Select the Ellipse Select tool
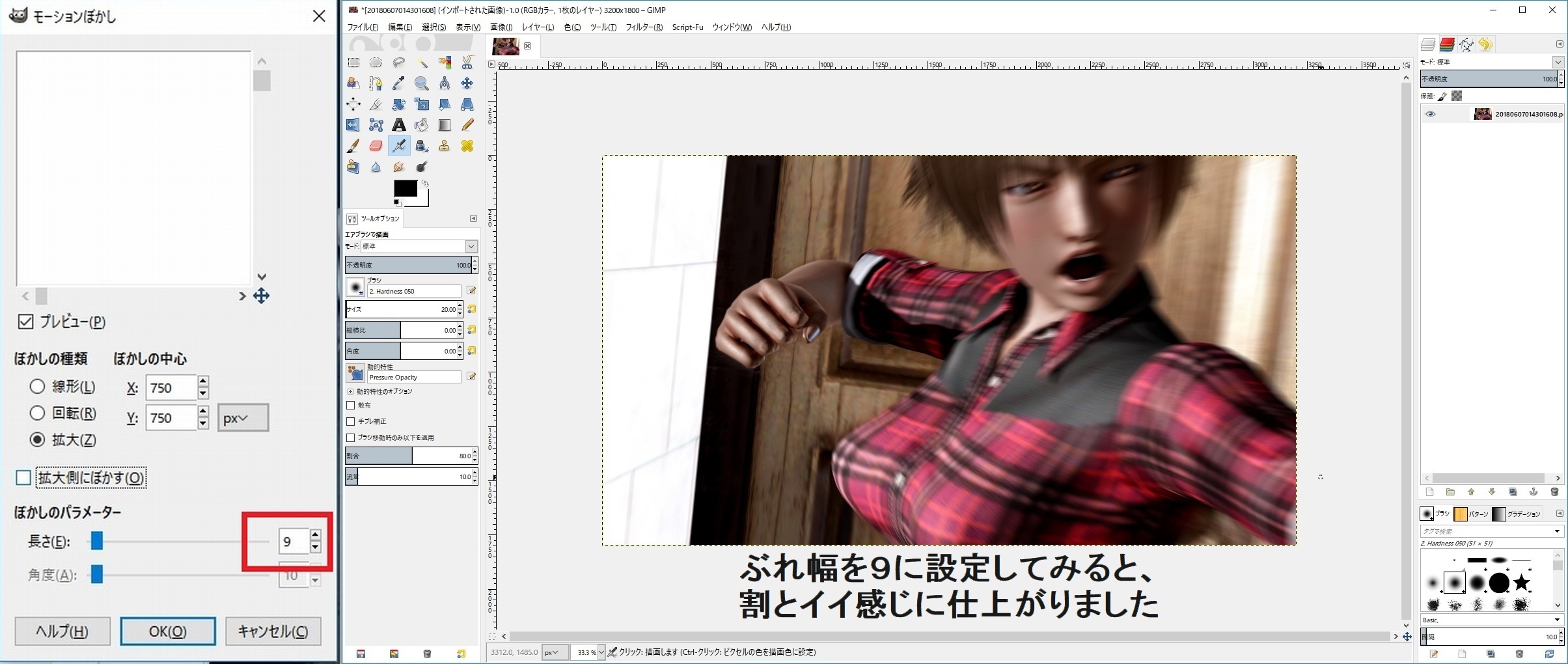Screen dimensions: 1568x664 (376, 62)
